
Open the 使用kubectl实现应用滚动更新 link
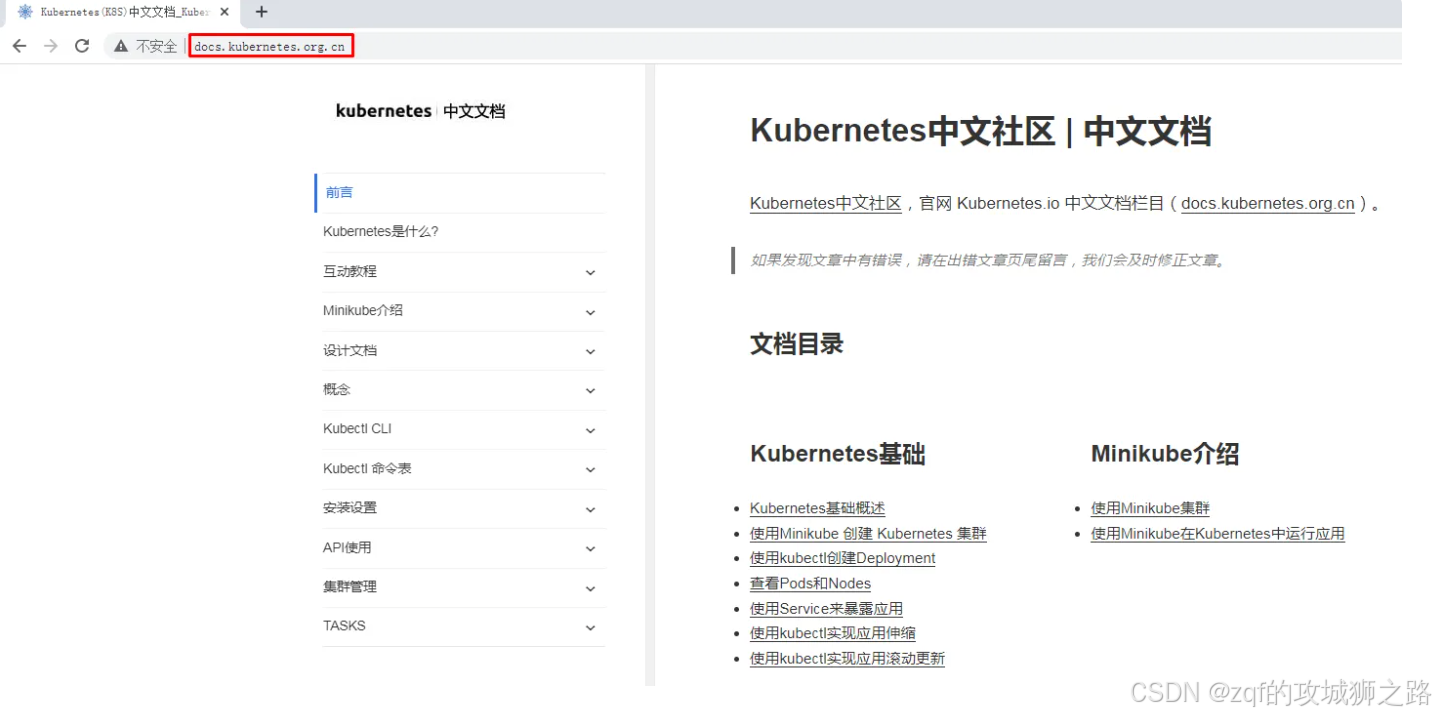847,658
